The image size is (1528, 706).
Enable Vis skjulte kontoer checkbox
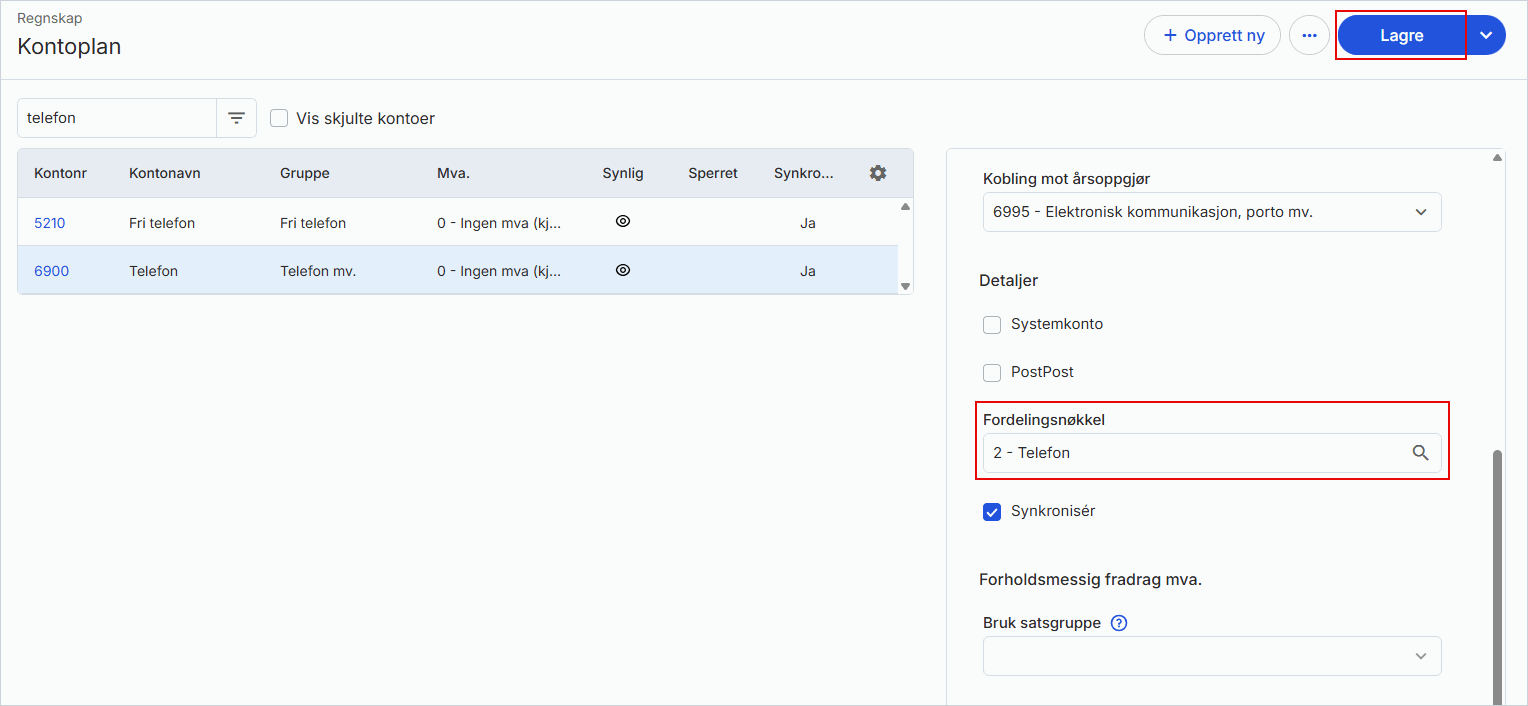(279, 118)
